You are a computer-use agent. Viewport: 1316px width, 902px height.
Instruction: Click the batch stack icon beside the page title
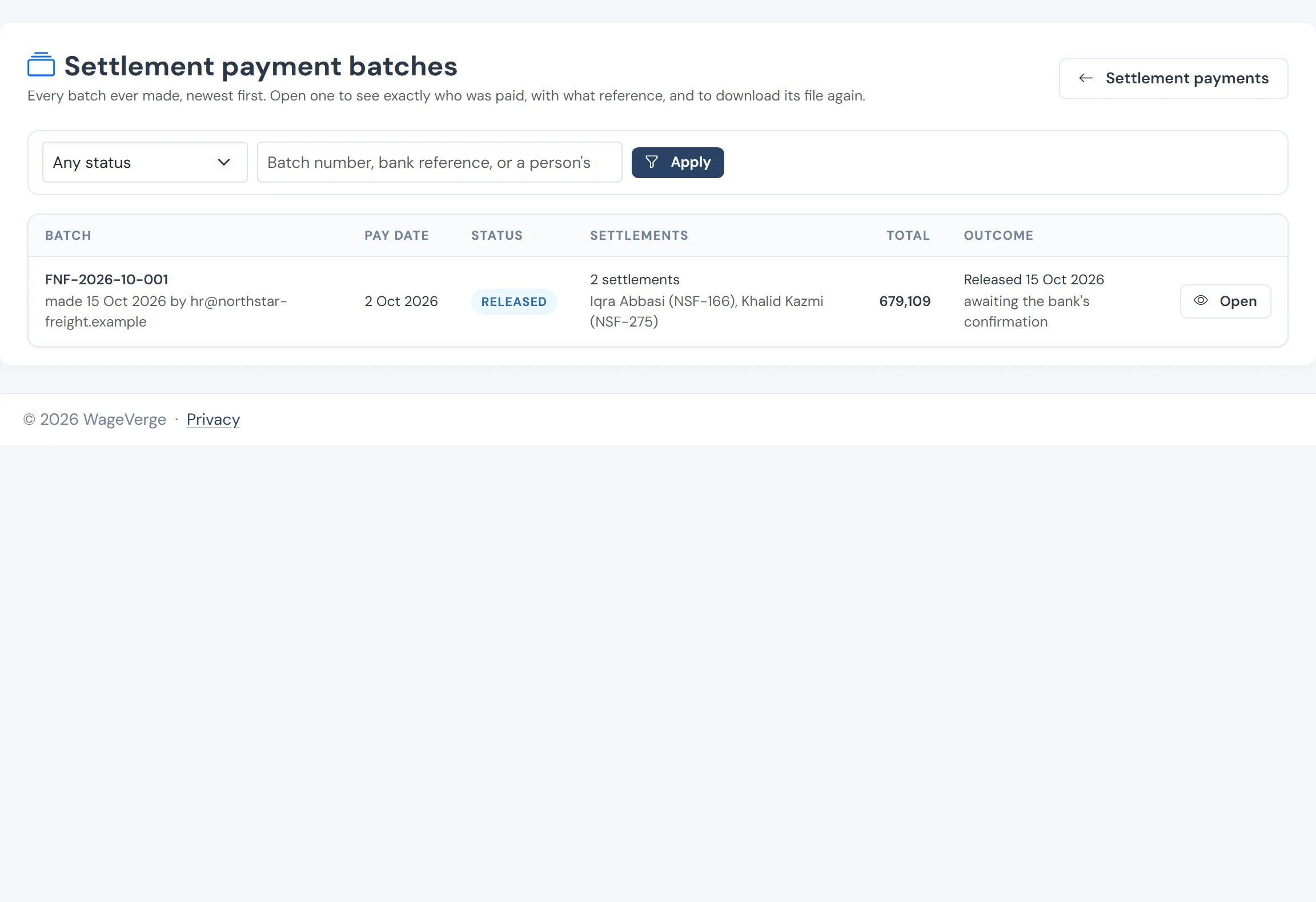point(41,64)
